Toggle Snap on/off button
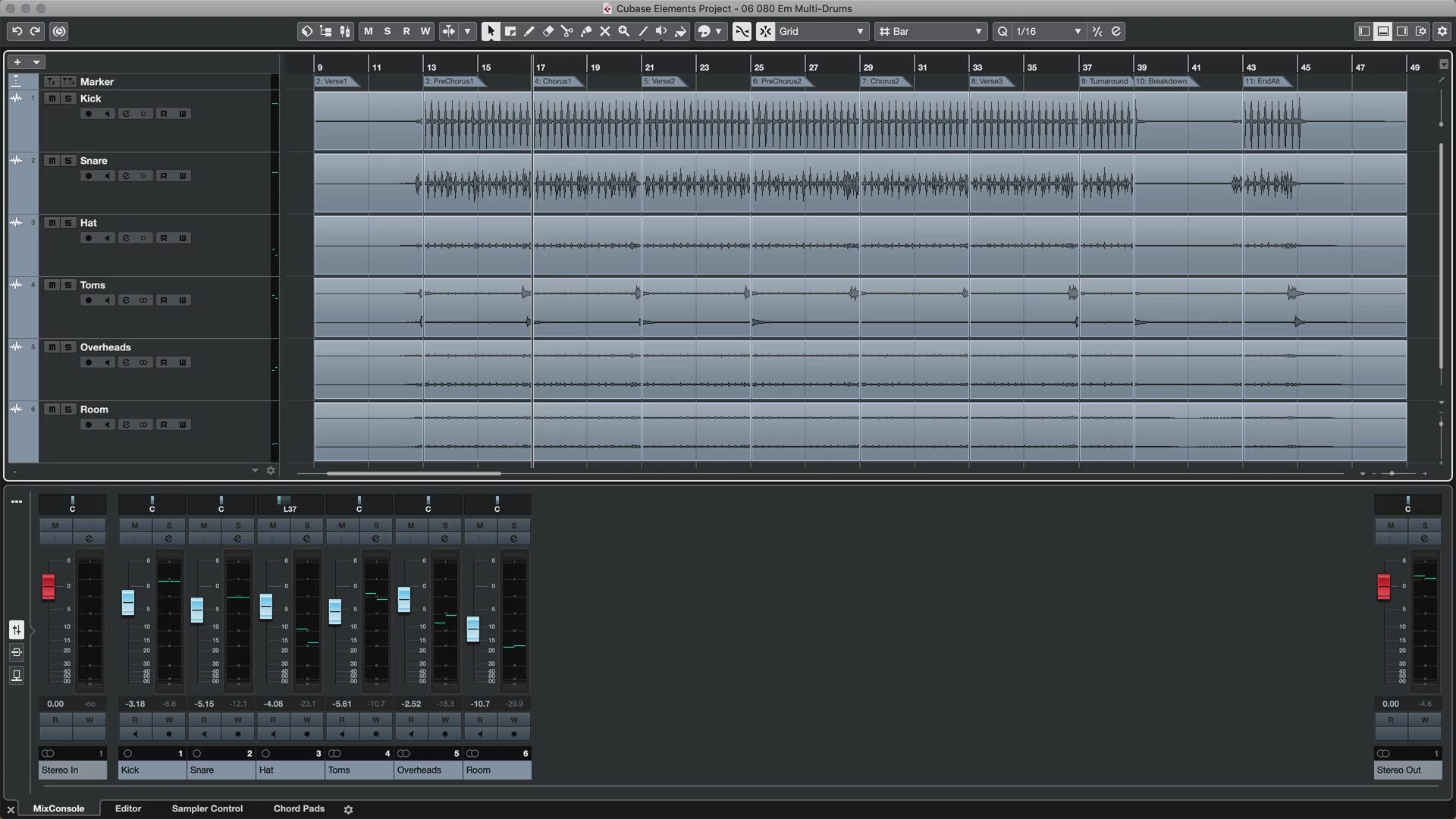The image size is (1456, 819). pyautogui.click(x=765, y=31)
